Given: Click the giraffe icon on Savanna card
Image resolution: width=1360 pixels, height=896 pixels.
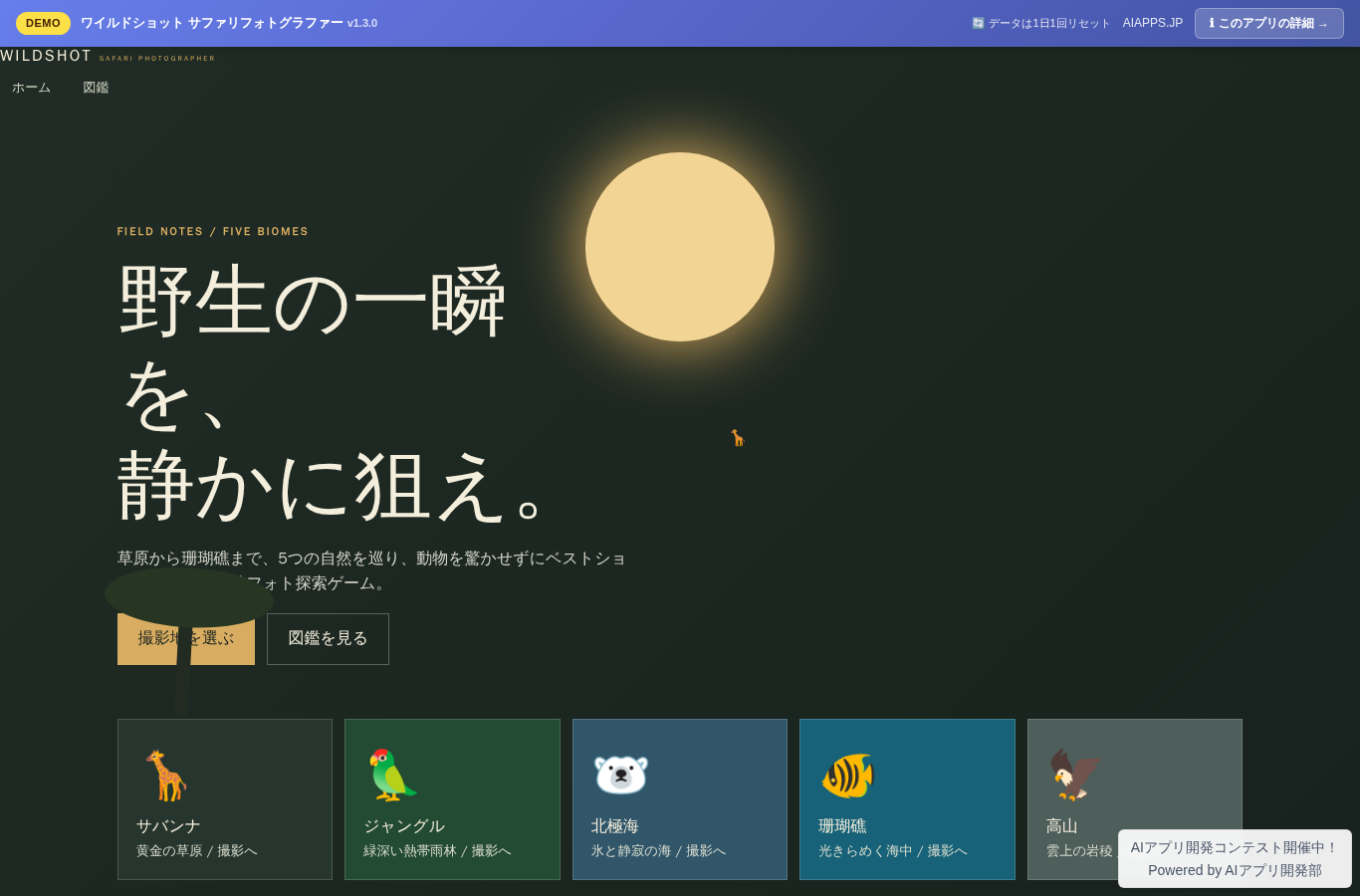Looking at the screenshot, I should pos(165,775).
